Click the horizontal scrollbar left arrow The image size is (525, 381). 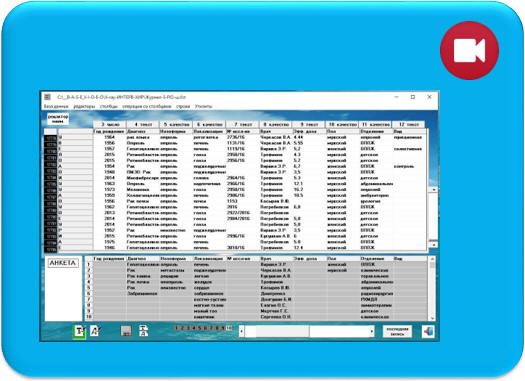[242, 331]
